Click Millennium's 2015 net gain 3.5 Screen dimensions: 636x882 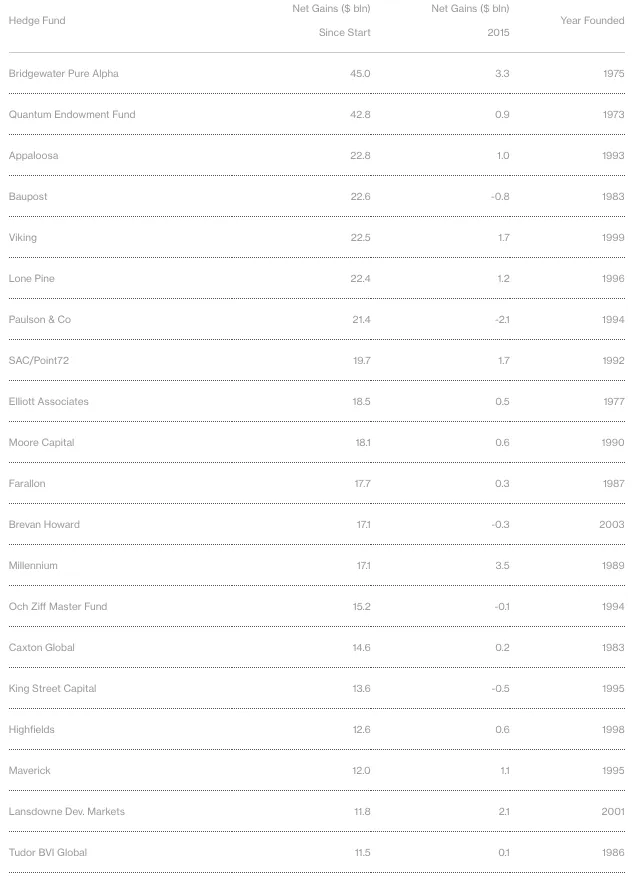(x=502, y=566)
